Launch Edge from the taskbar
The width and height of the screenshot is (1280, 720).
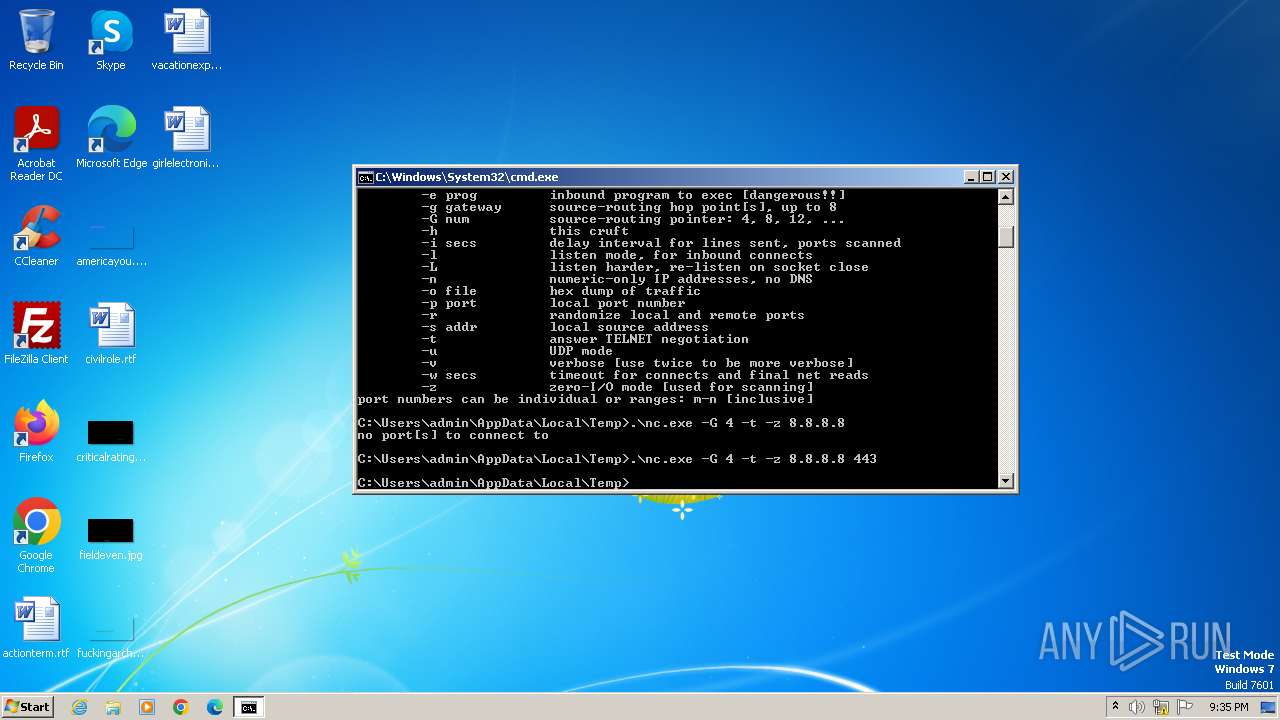[x=214, y=707]
